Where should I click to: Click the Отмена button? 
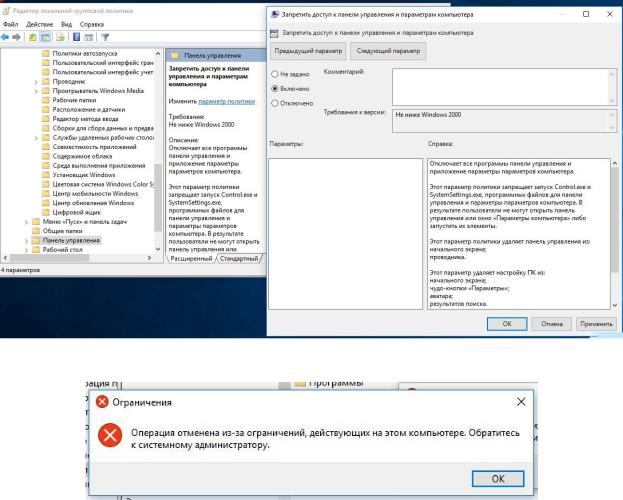click(552, 324)
